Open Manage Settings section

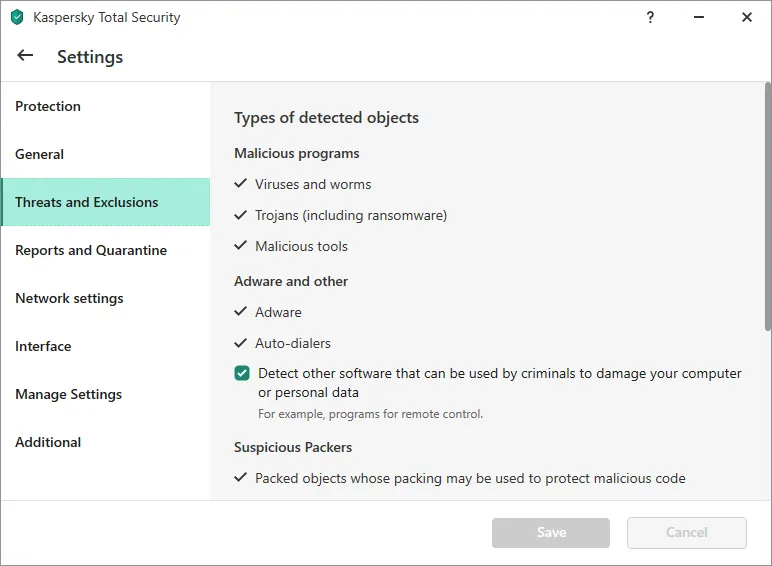(105, 394)
